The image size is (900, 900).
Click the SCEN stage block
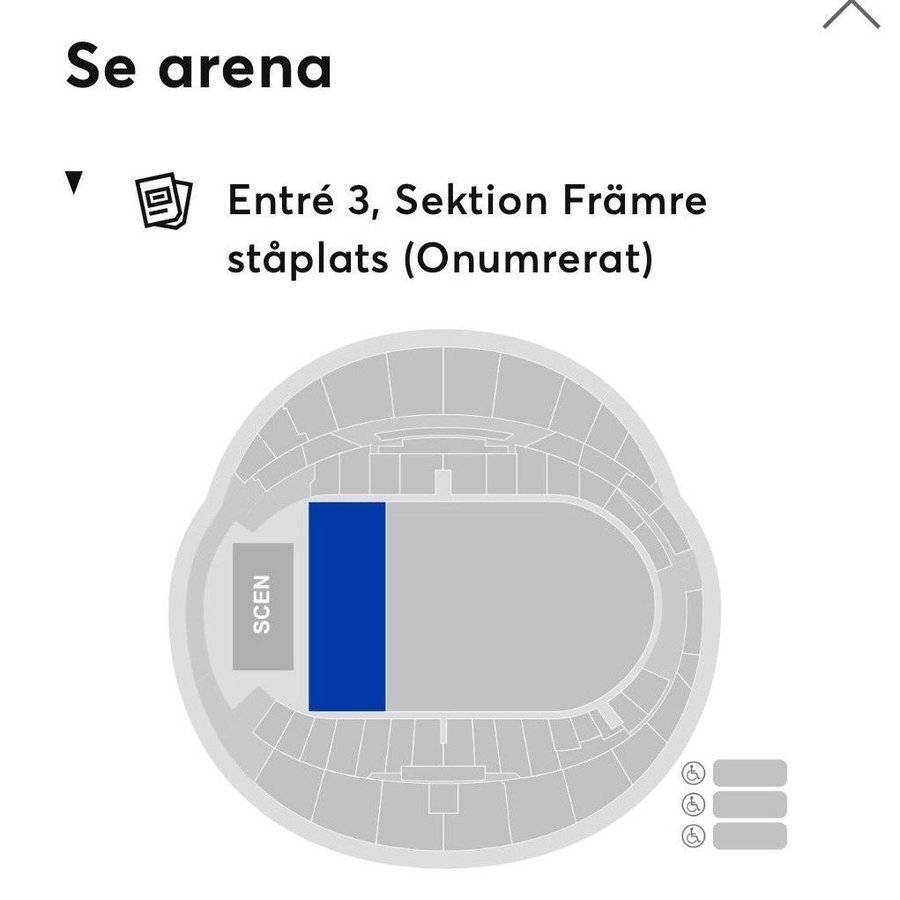[263, 606]
